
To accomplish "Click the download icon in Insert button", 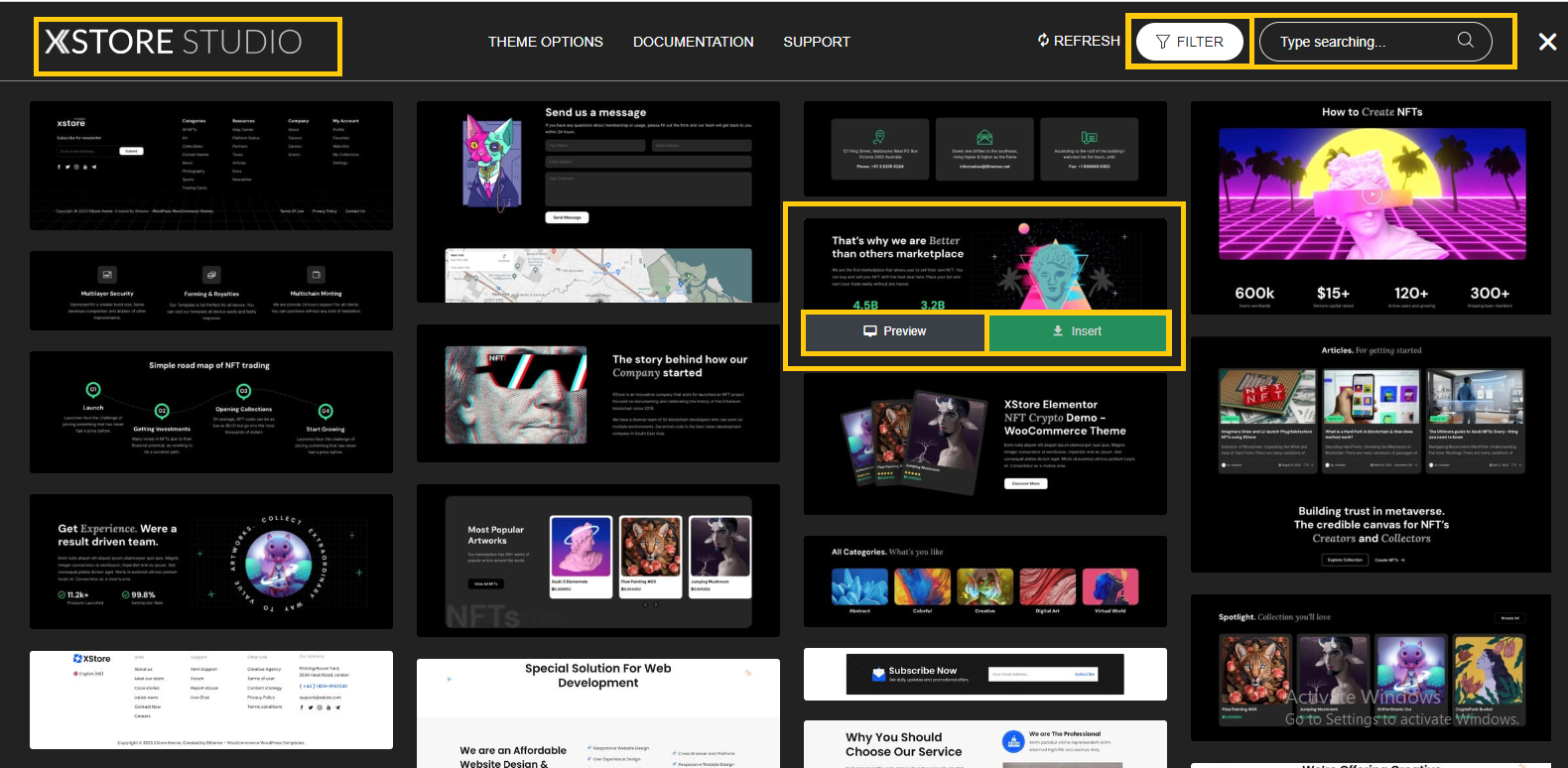I will point(1058,331).
